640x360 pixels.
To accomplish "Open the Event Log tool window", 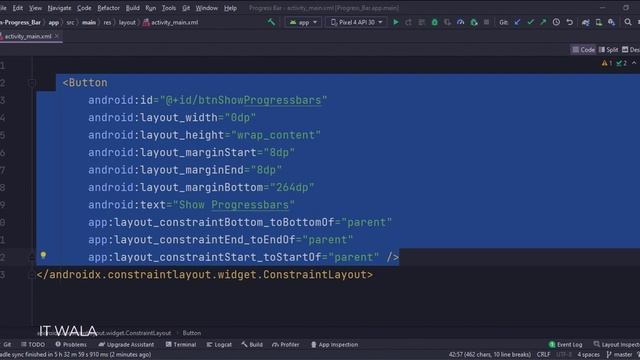I will pyautogui.click(x=566, y=344).
